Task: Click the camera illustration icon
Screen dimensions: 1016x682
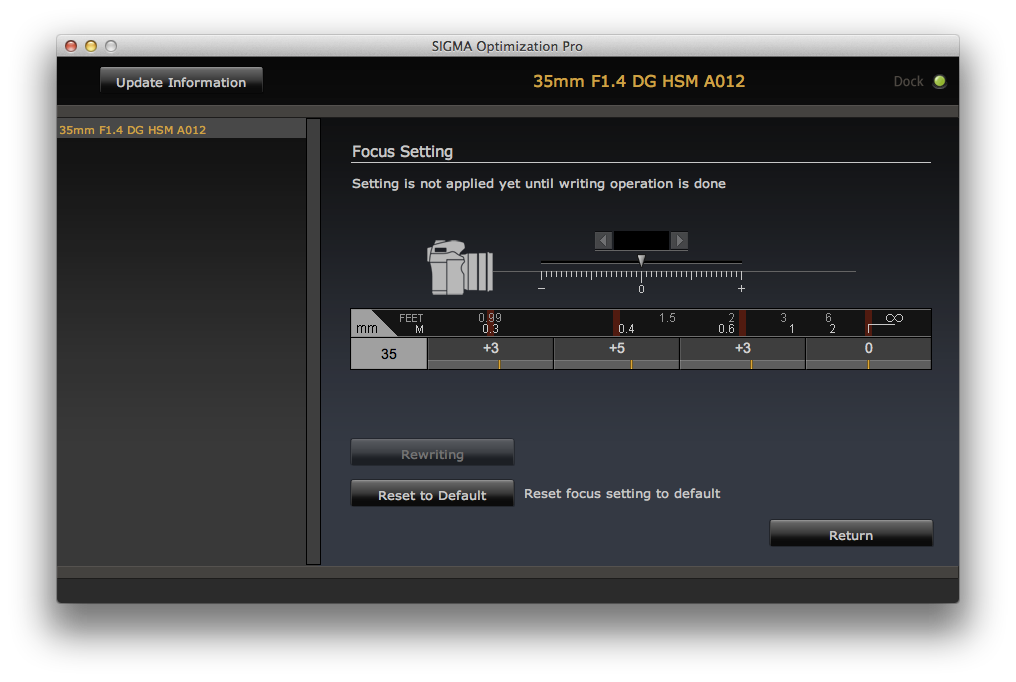Action: click(460, 267)
